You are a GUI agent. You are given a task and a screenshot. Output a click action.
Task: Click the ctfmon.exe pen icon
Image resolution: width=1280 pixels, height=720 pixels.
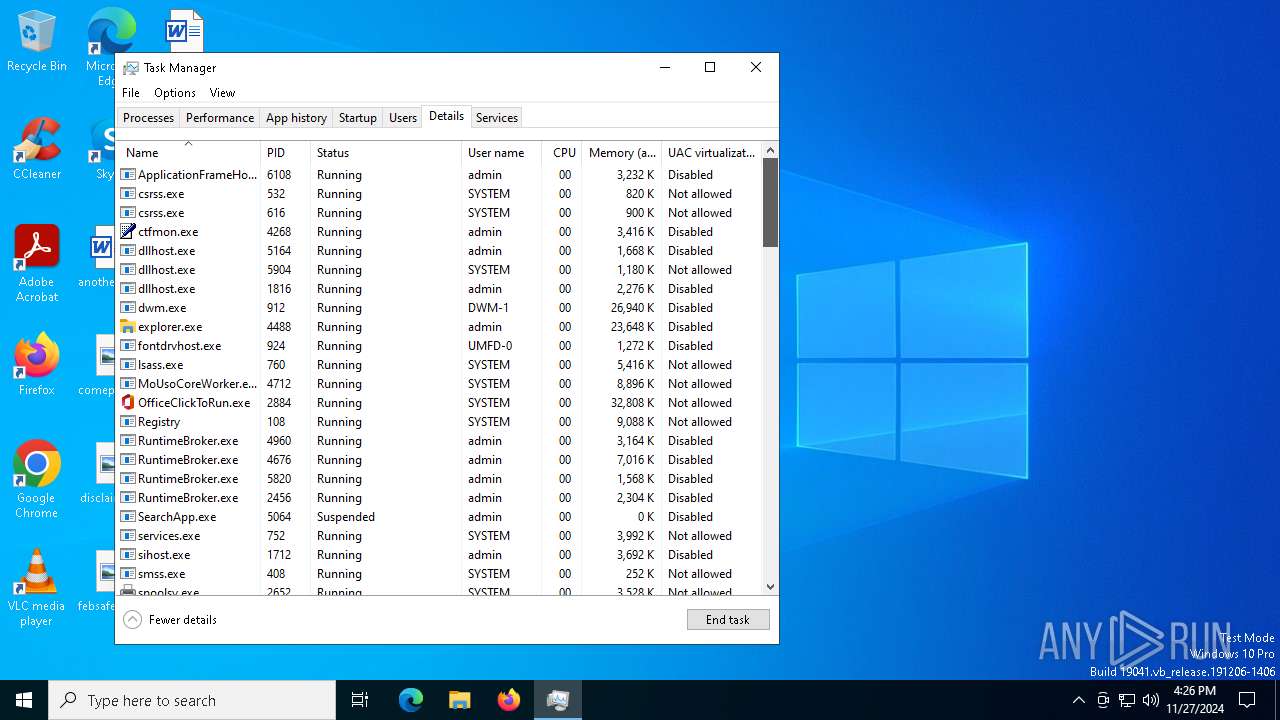[128, 232]
